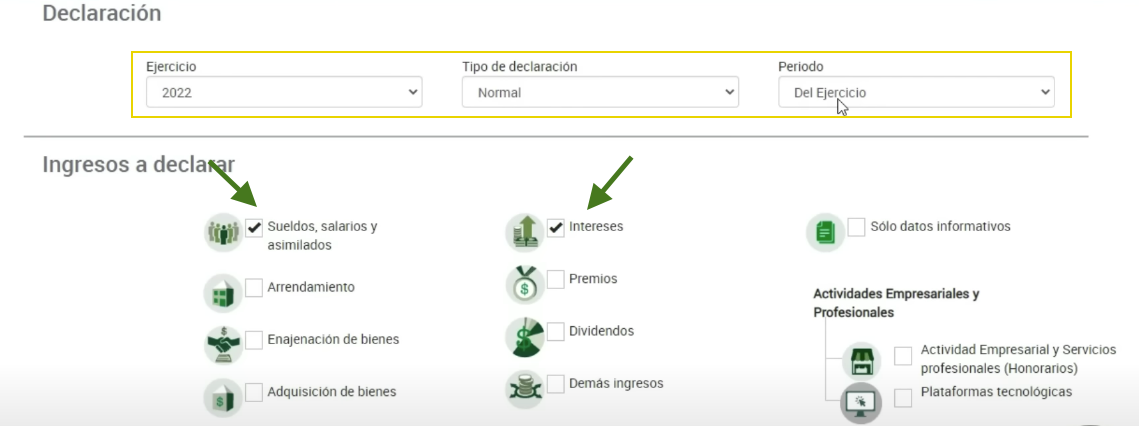Image resolution: width=1139 pixels, height=426 pixels.
Task: Click the Ingresos a declarar heading
Action: 138,164
